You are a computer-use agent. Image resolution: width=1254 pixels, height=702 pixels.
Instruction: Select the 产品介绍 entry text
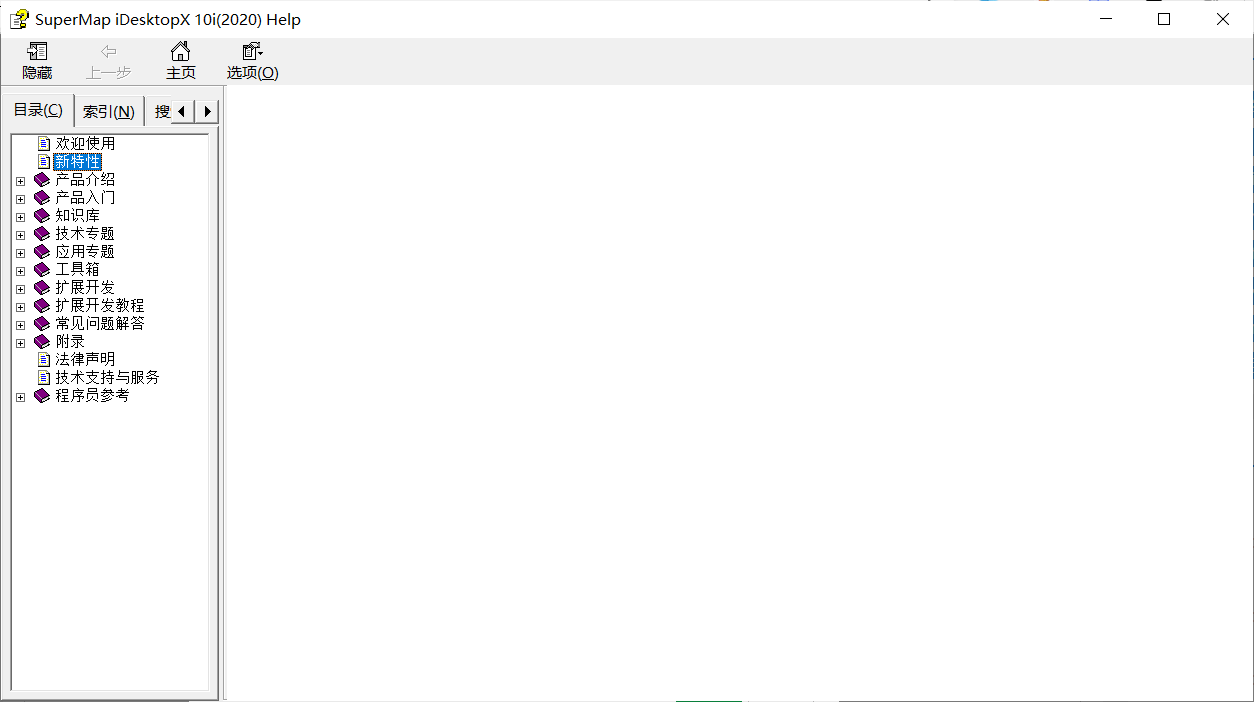[x=85, y=180]
